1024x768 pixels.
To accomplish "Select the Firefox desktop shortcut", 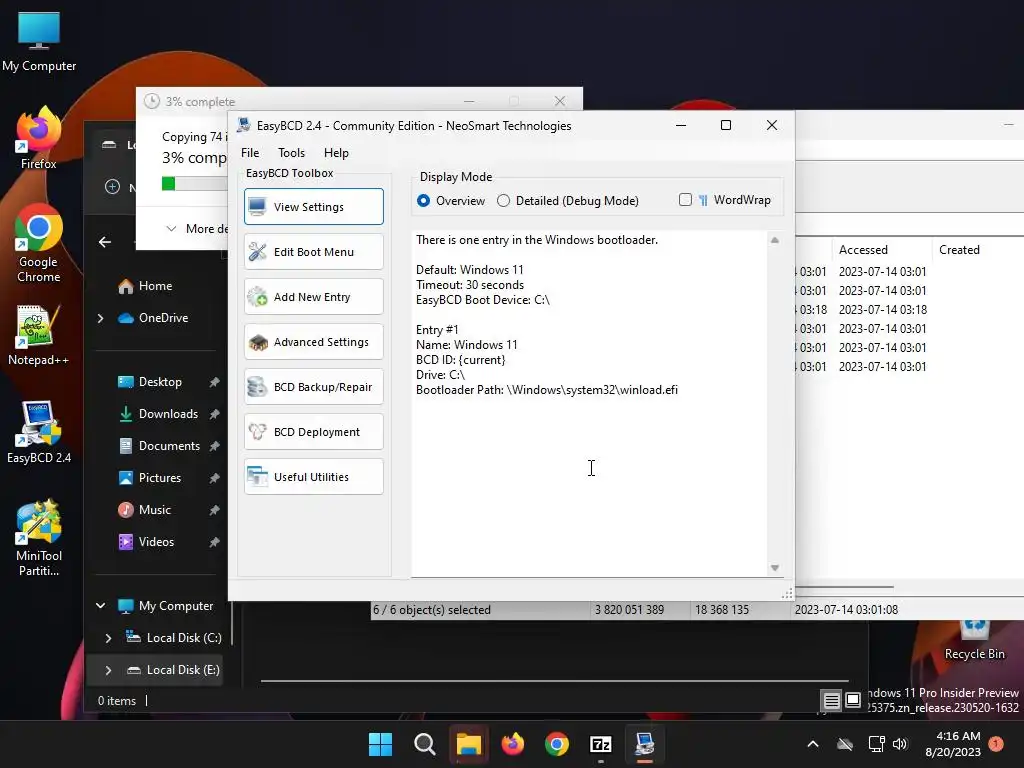I will pyautogui.click(x=39, y=138).
